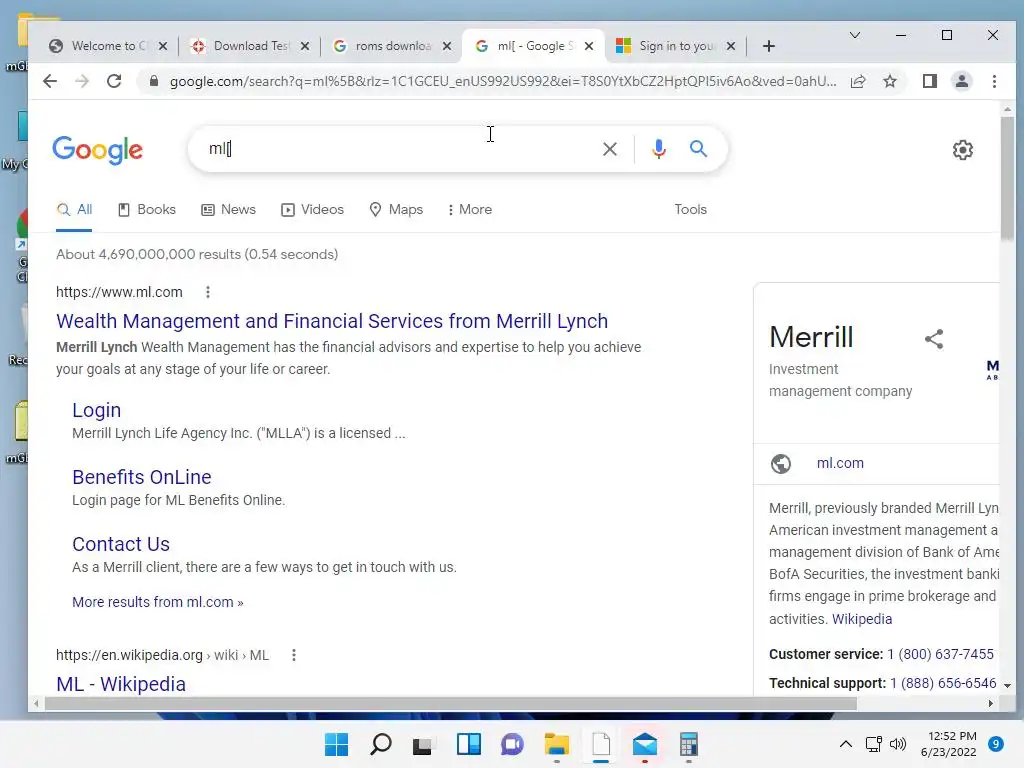Open Windows taskbar Search
This screenshot has width=1024, height=768.
tap(381, 744)
